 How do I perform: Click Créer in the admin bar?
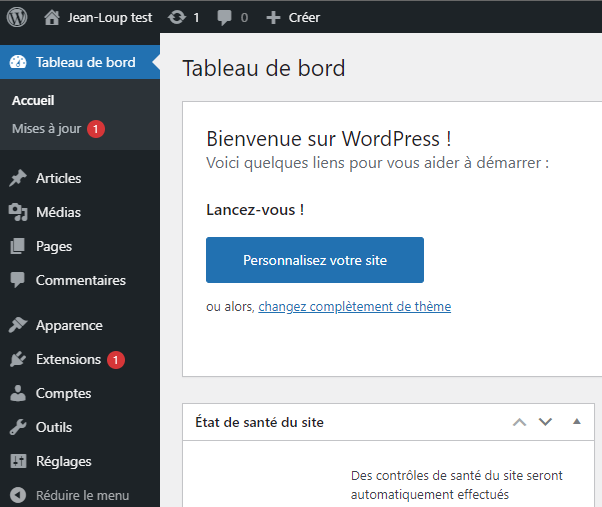pos(304,18)
